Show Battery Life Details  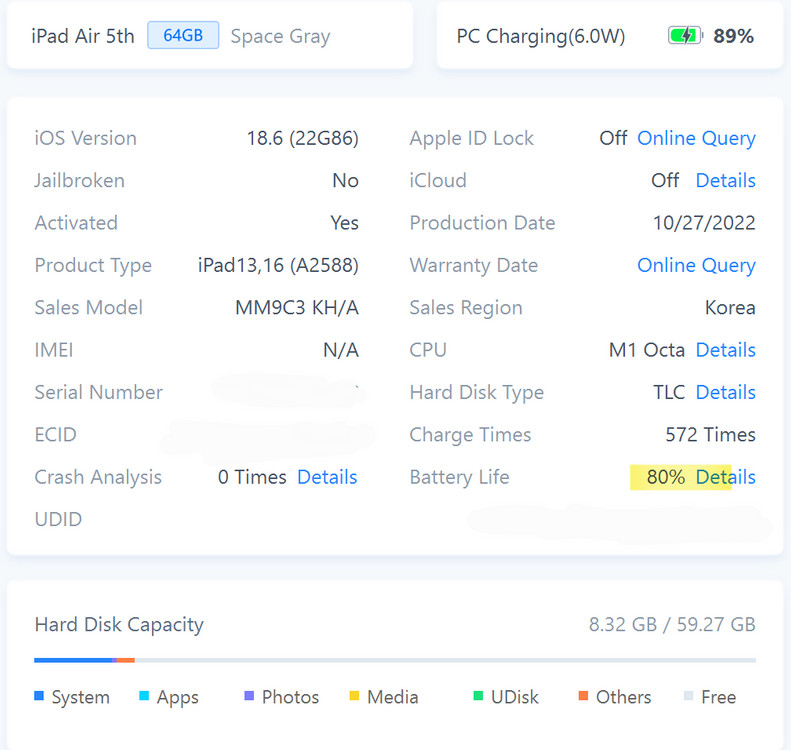click(x=725, y=477)
